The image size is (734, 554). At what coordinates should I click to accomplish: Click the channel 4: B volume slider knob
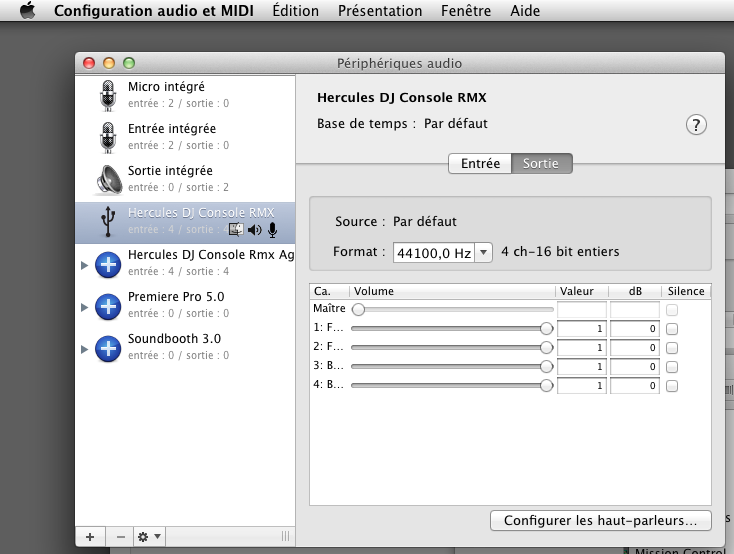pos(546,385)
